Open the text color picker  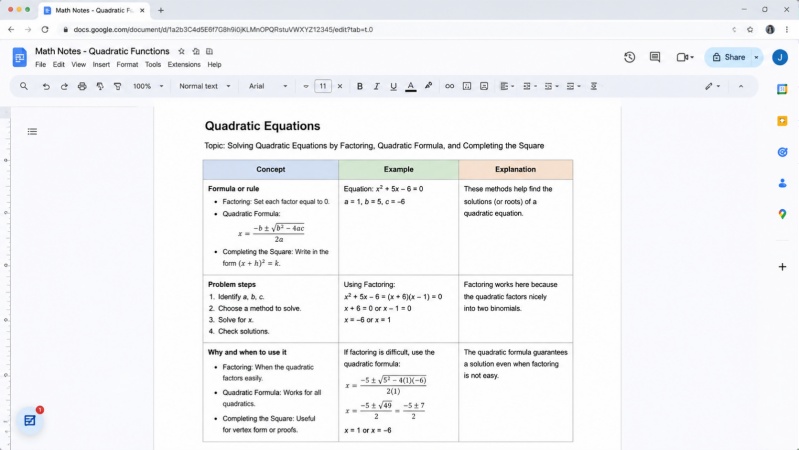411,86
